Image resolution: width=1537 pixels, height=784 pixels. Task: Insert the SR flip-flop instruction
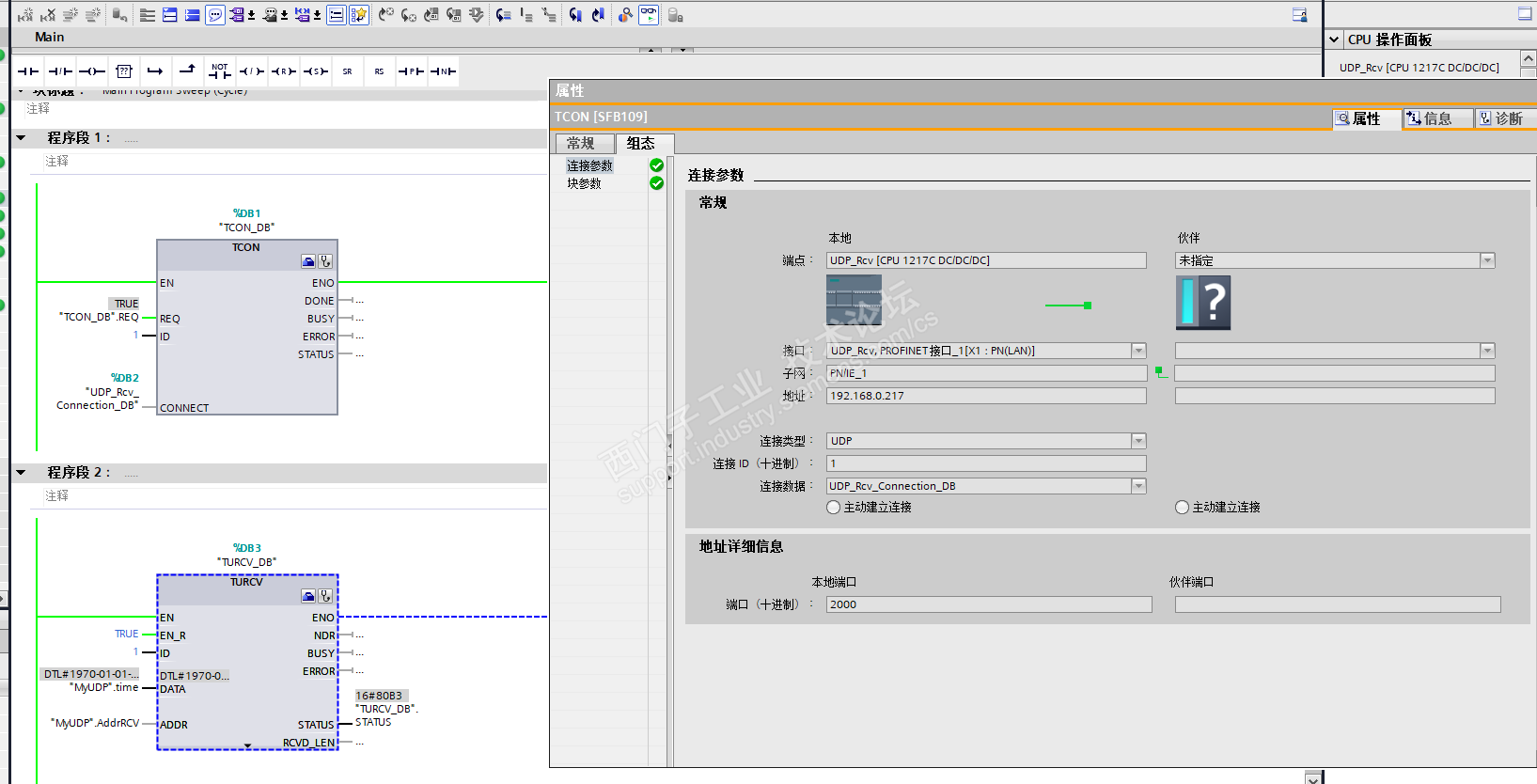click(347, 71)
